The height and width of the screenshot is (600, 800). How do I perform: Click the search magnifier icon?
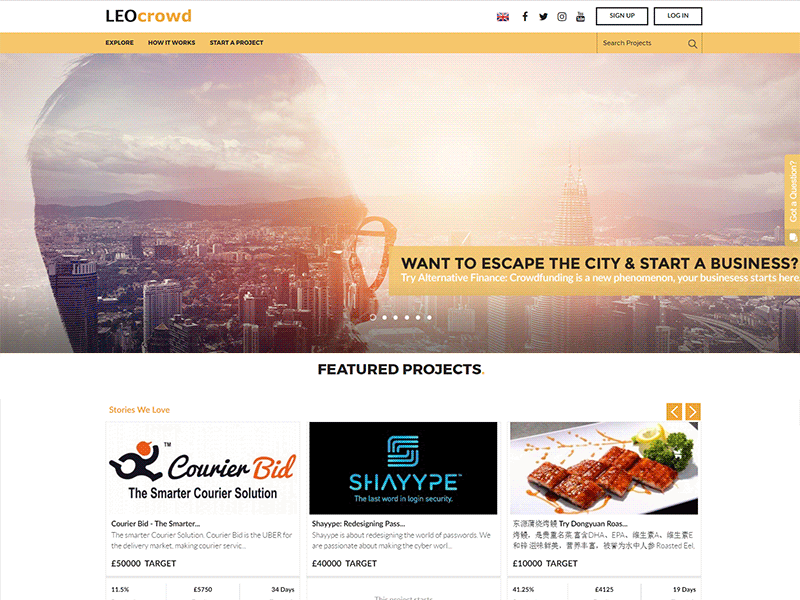coord(692,43)
